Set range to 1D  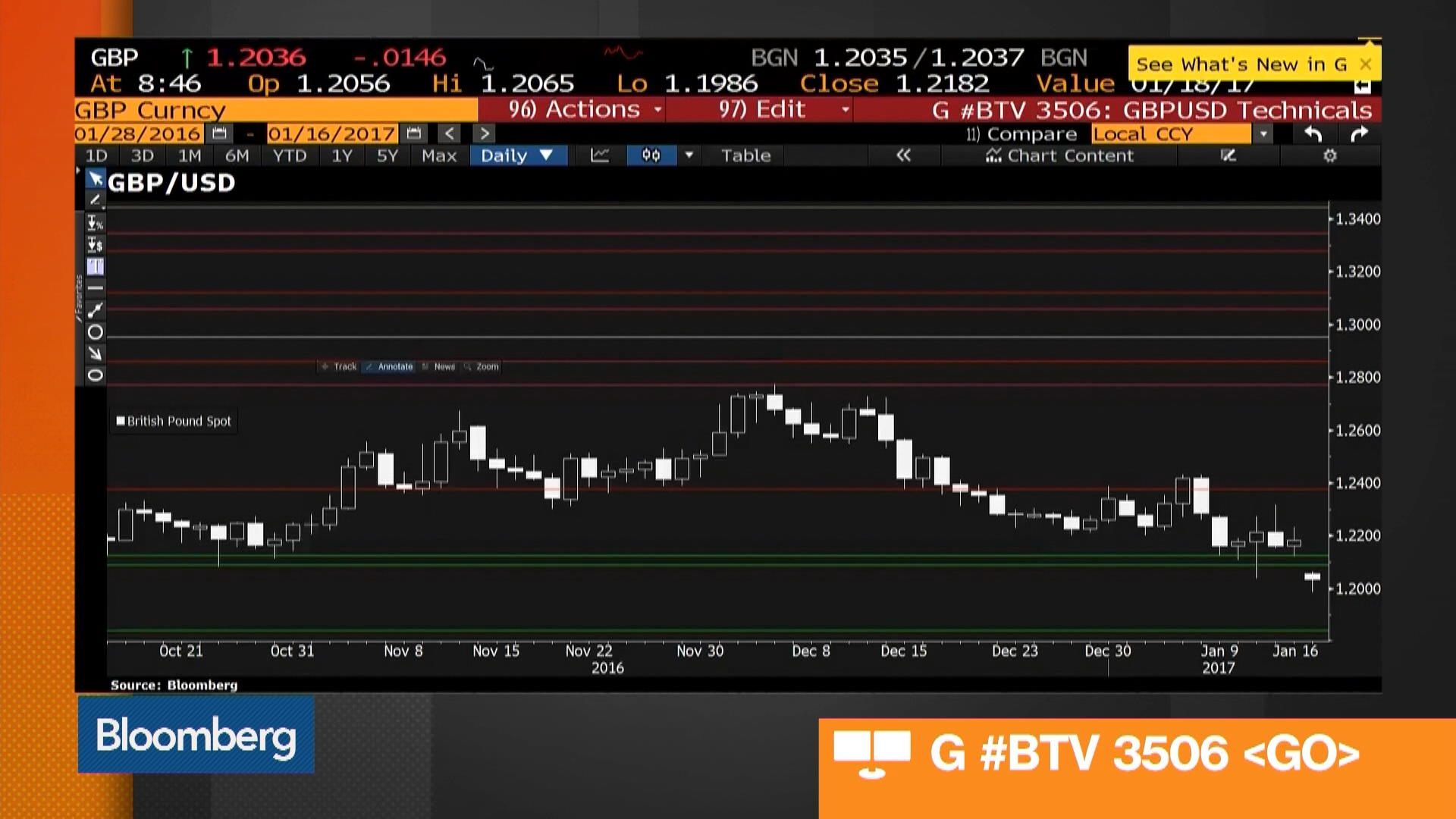(x=96, y=155)
